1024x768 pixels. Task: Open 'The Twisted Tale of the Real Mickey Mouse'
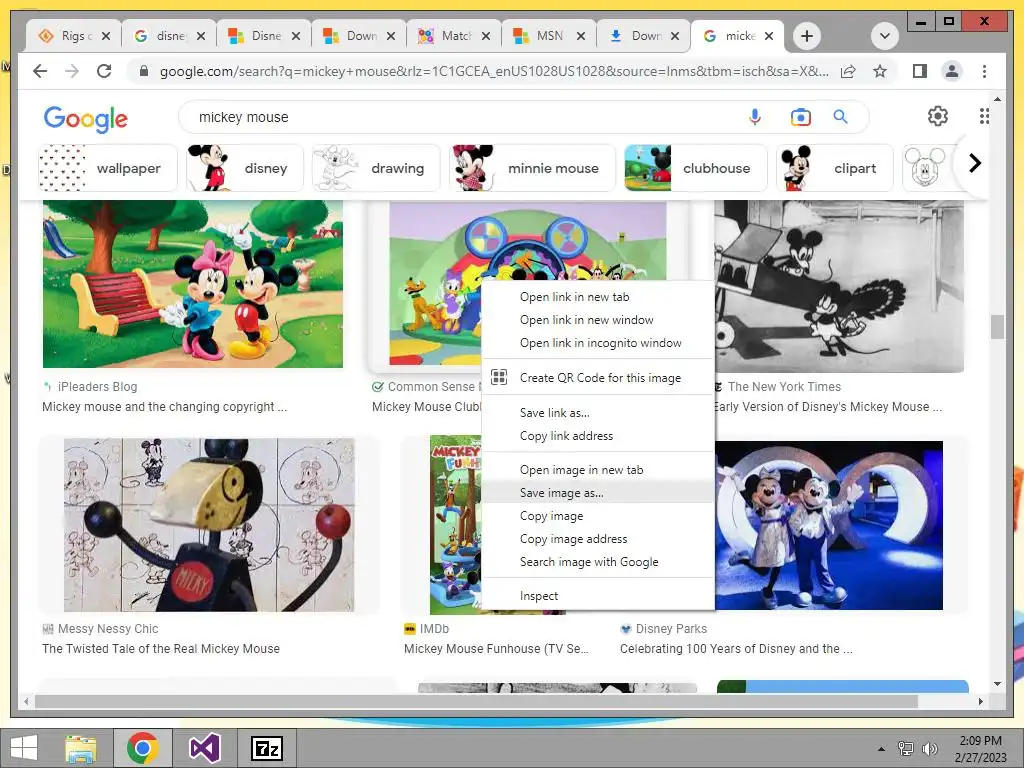(x=161, y=648)
